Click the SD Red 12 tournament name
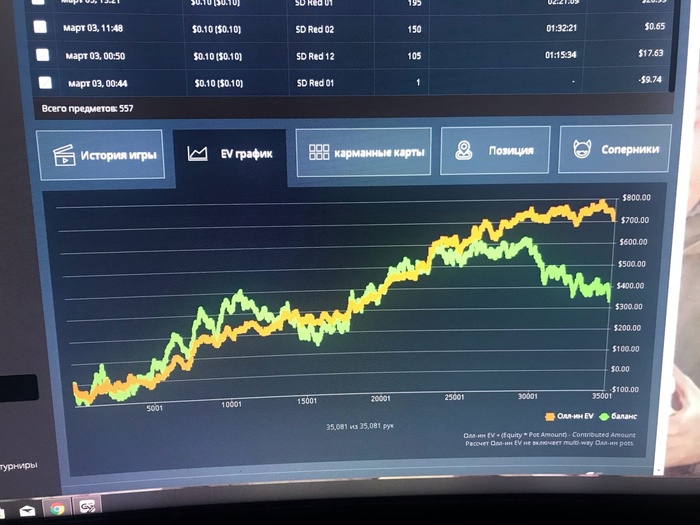Viewport: 700px width, 525px height. pyautogui.click(x=315, y=56)
